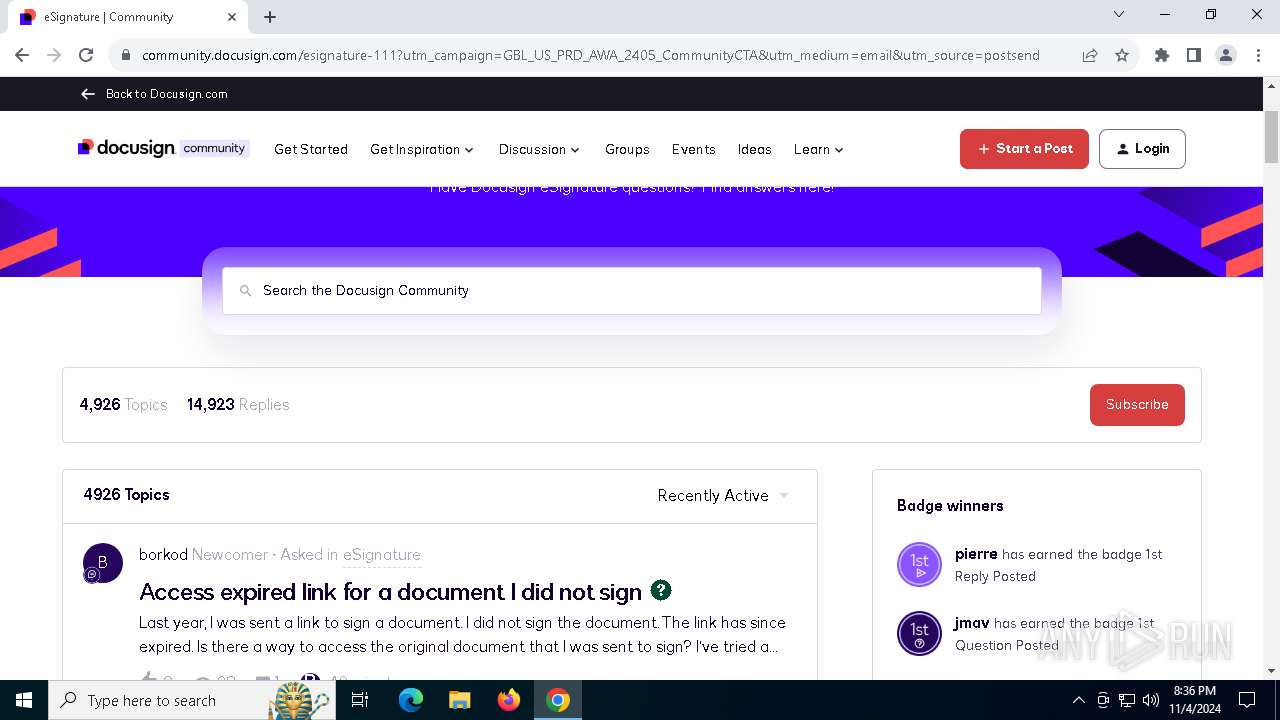Open the Events menu item
Image resolution: width=1280 pixels, height=720 pixels.
click(x=693, y=149)
